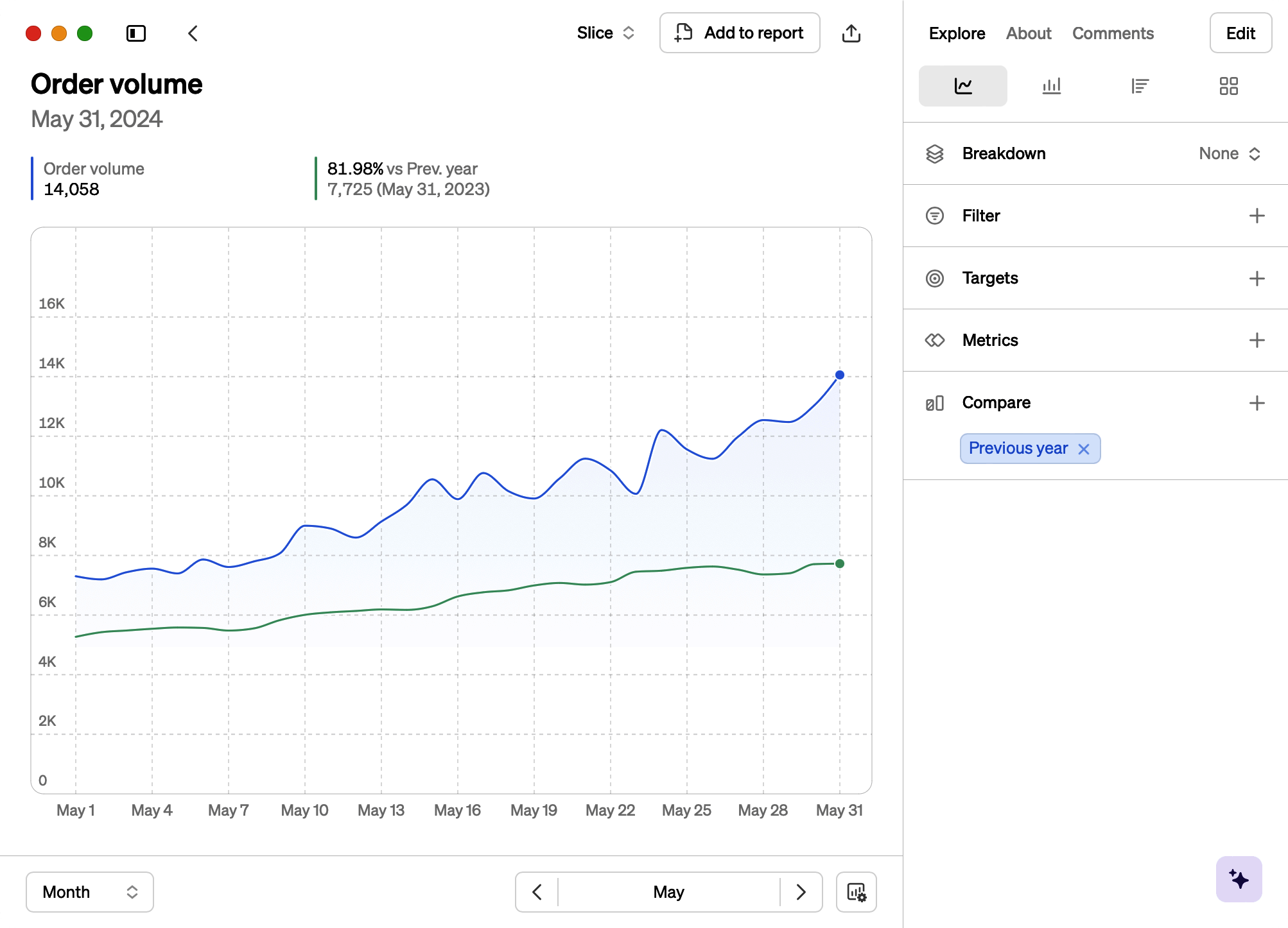Go back with the left chevron

pyautogui.click(x=193, y=33)
